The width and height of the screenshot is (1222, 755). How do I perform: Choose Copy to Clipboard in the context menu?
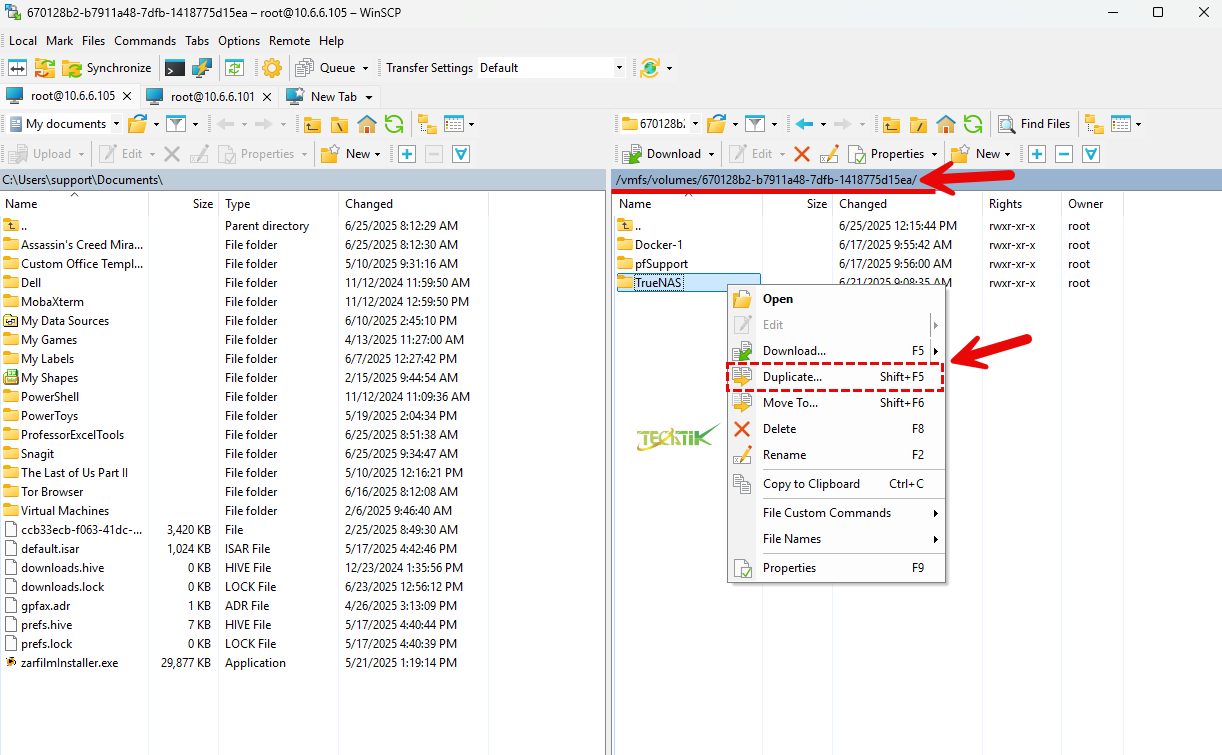coord(836,484)
